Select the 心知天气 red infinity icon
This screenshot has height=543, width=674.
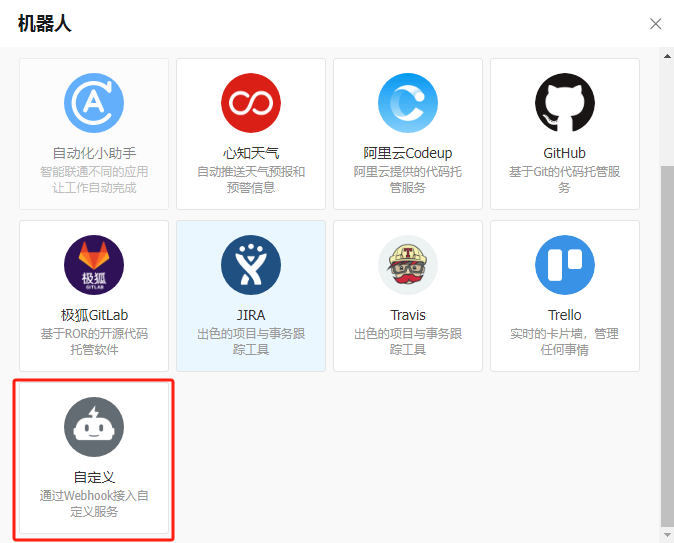tap(251, 103)
